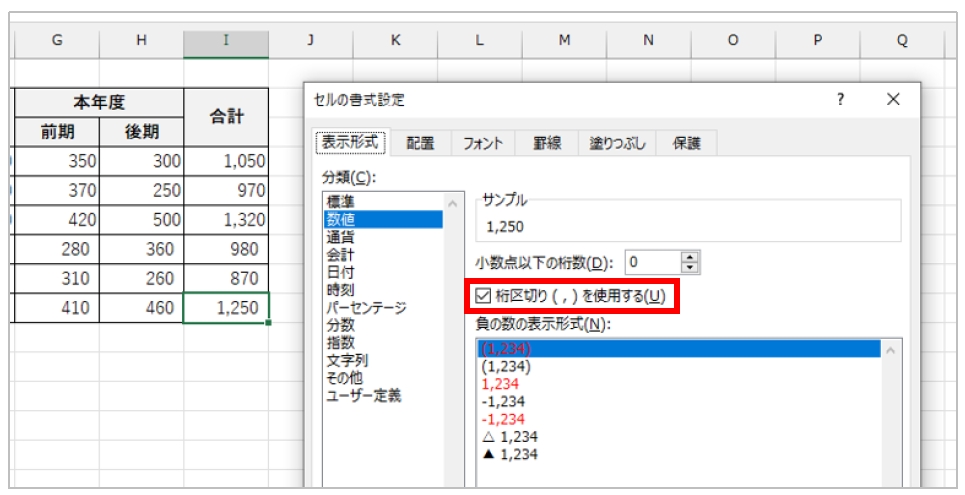Image resolution: width=965 pixels, height=495 pixels.
Task: Choose the black -1,234 negative format
Action: click(679, 401)
